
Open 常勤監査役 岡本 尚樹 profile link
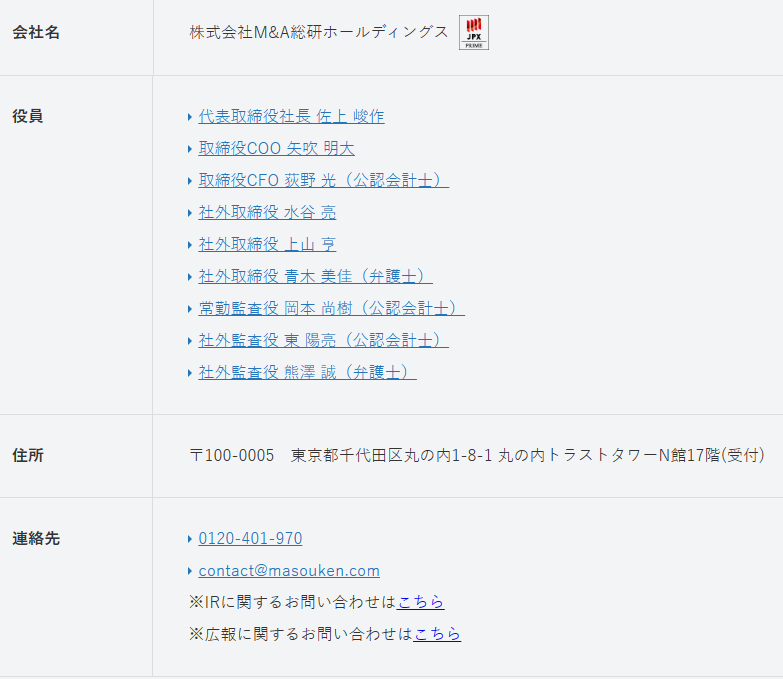click(x=332, y=308)
